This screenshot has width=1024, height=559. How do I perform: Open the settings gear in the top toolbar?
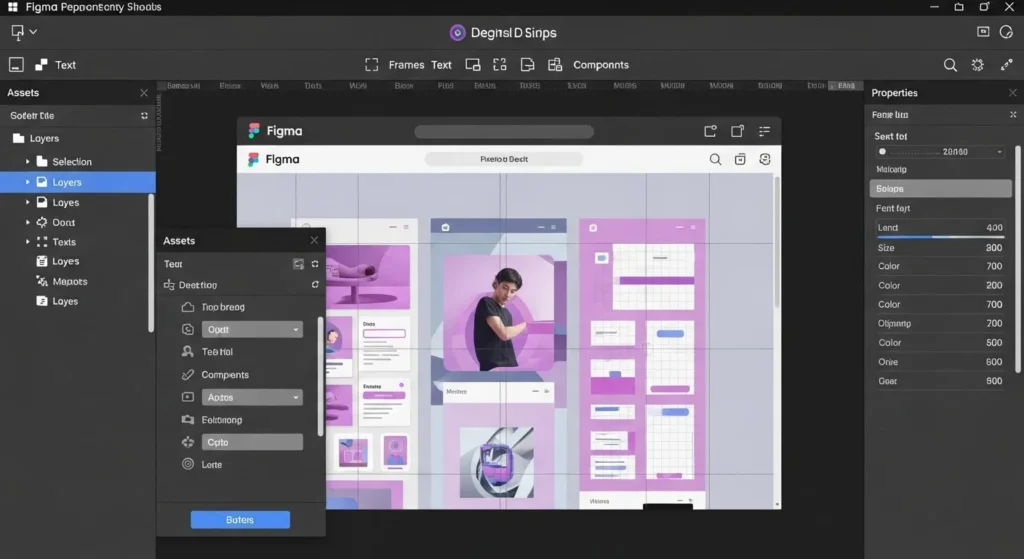tap(978, 65)
